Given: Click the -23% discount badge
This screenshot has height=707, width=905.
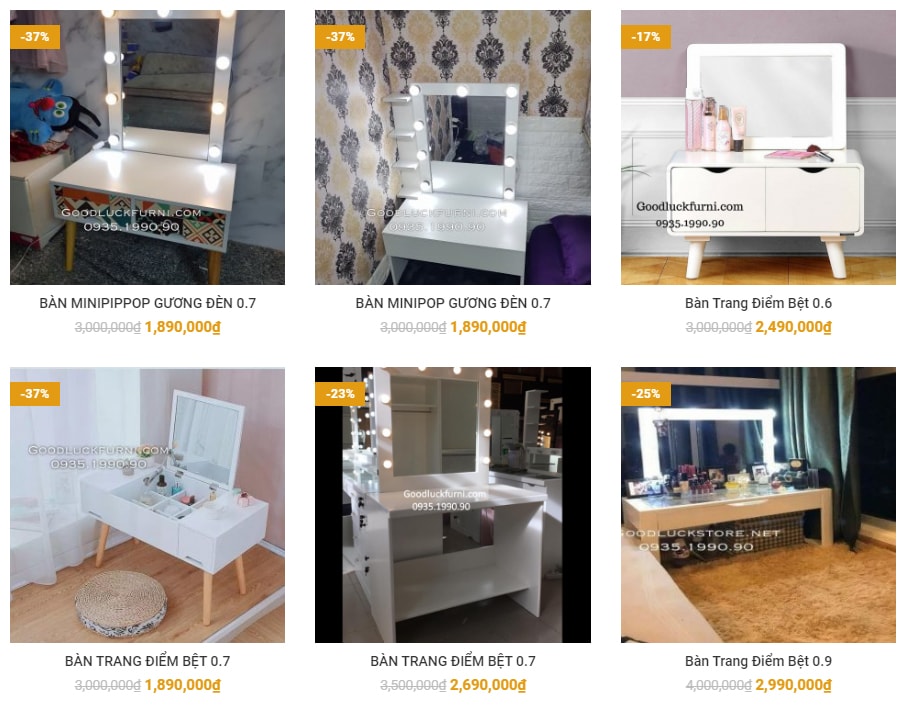Looking at the screenshot, I should click(x=340, y=394).
